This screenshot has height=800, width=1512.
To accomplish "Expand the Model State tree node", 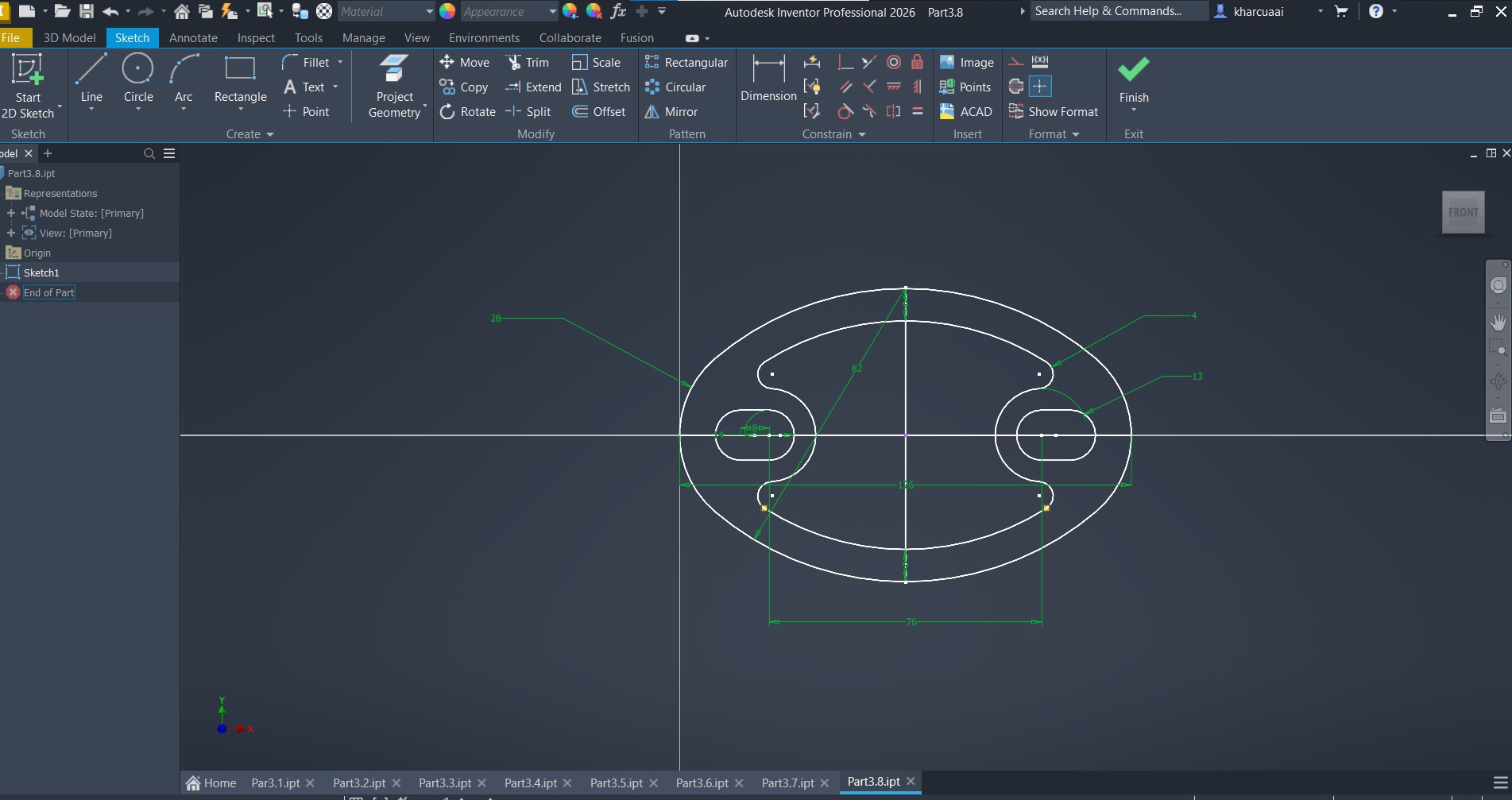I will click(11, 213).
